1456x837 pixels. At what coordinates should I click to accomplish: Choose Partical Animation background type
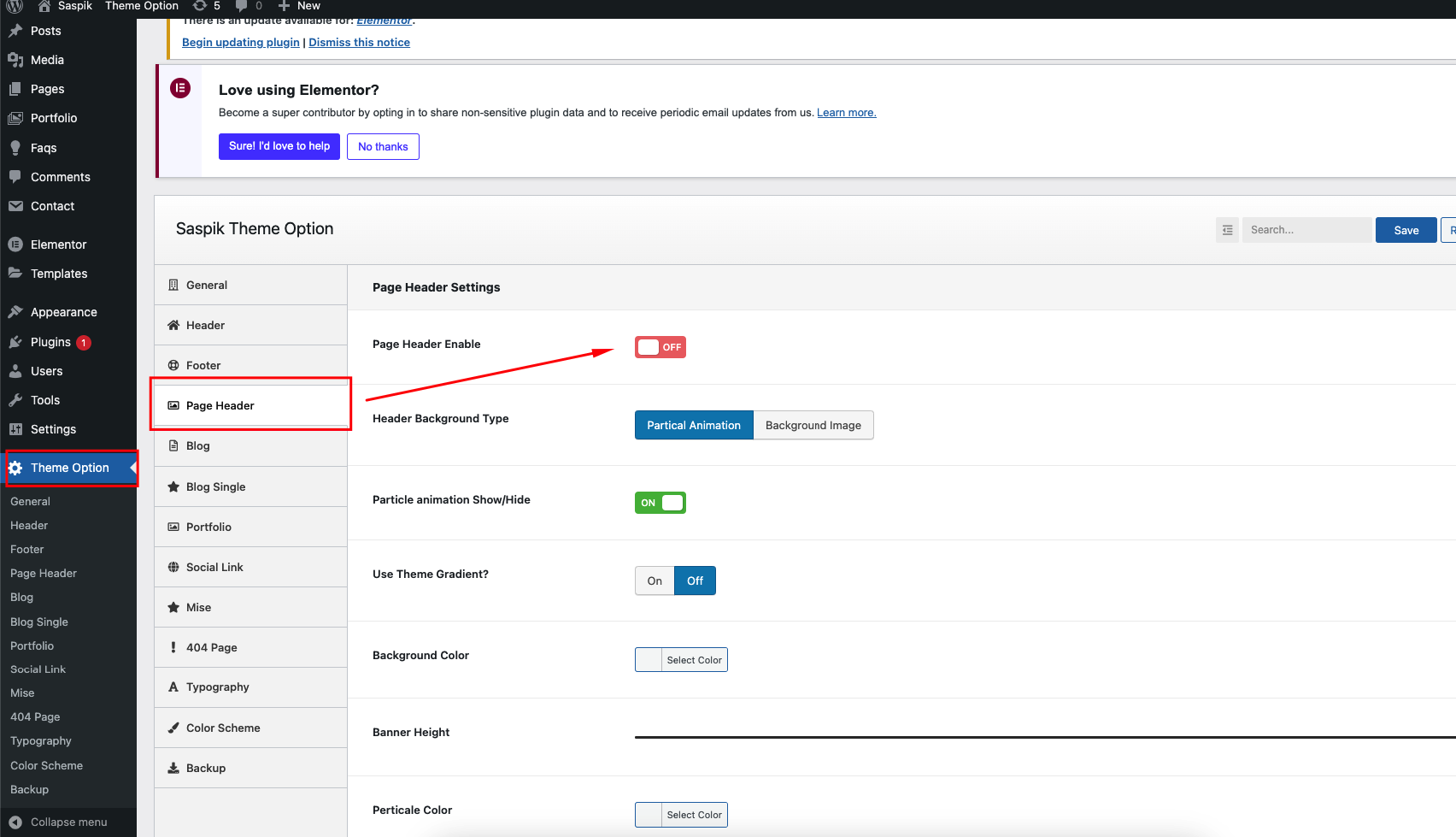(694, 425)
